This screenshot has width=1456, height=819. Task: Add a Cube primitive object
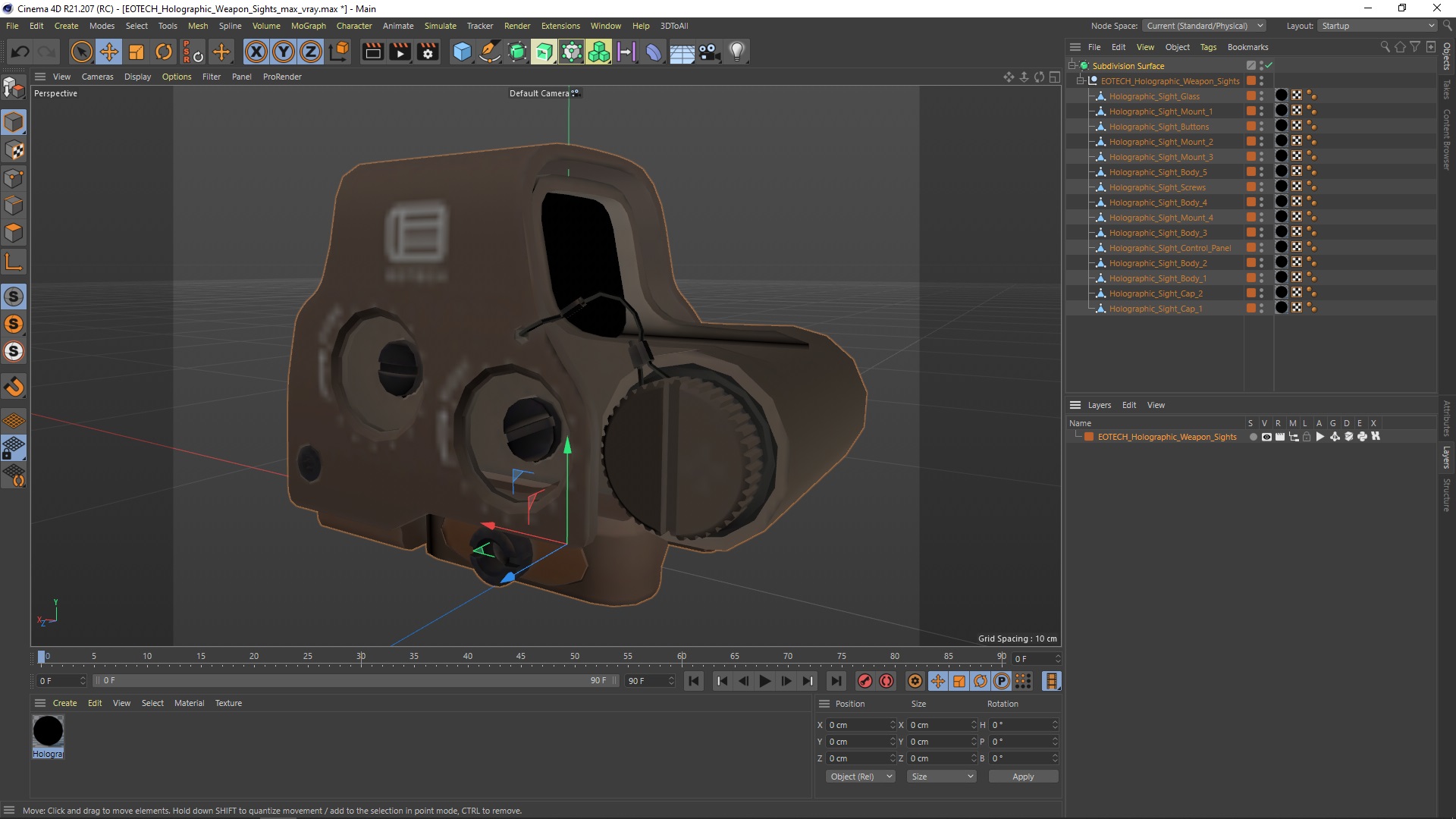click(x=462, y=52)
